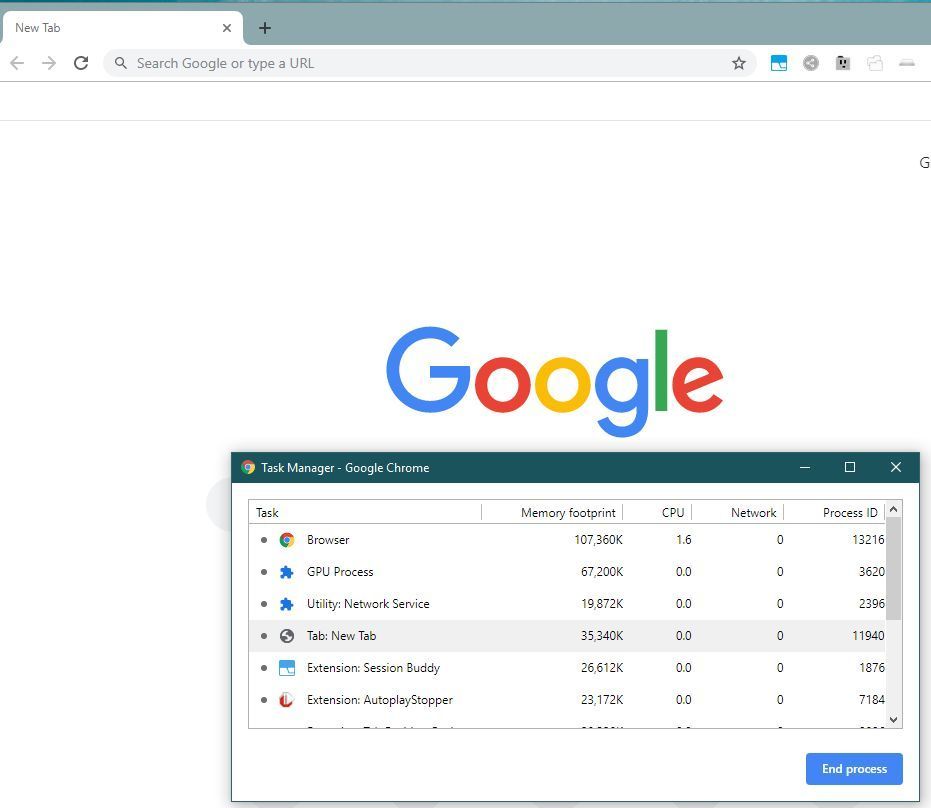Click the faded folder extension icon in toolbar
This screenshot has width=931, height=808.
(875, 63)
